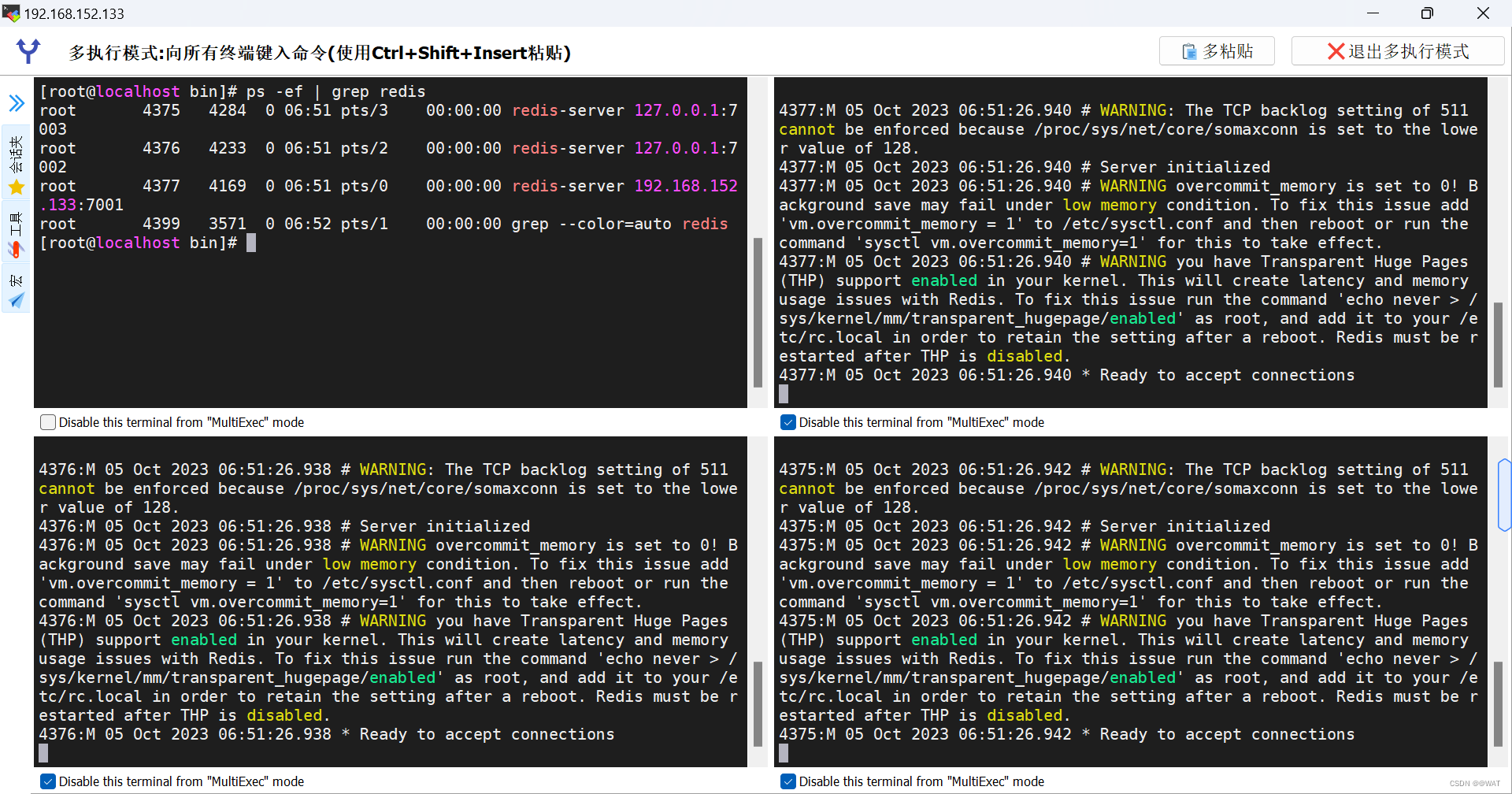Click the multi-paste 多粘贴 button
Viewport: 1512px width, 794px height.
[x=1217, y=51]
